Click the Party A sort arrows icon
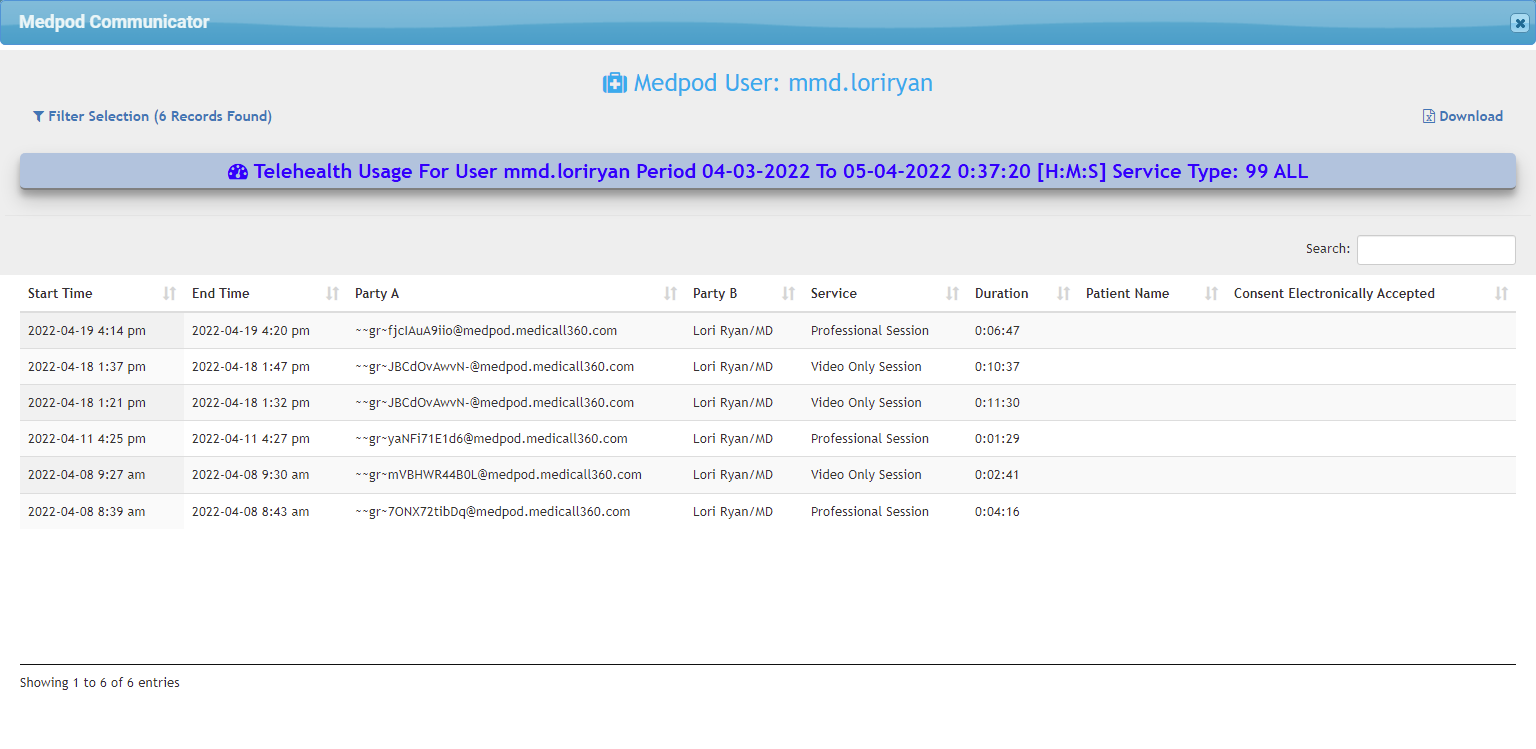Viewport: 1536px width, 749px height. 670,294
